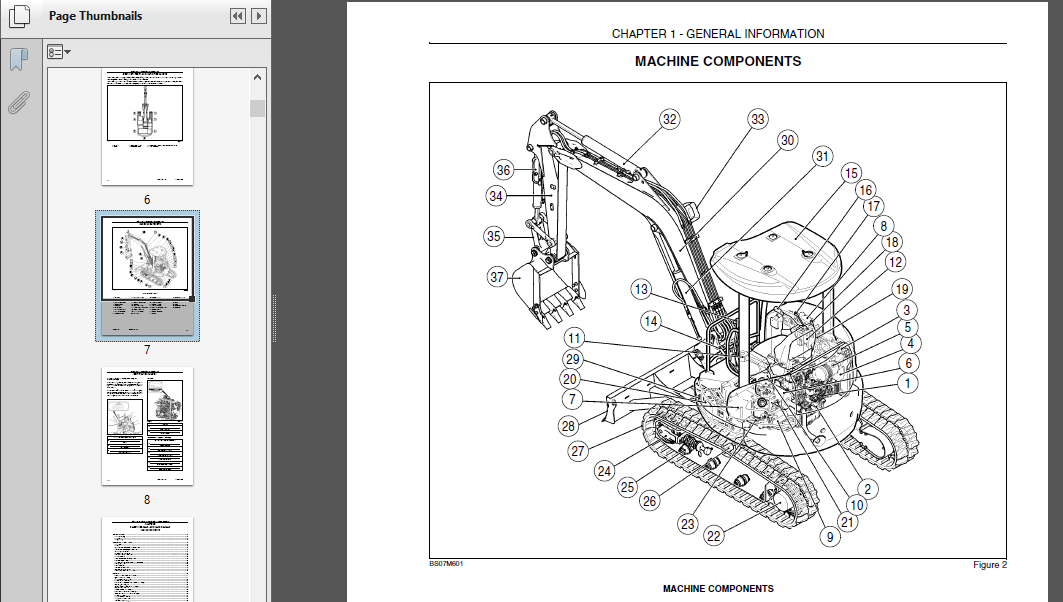The width and height of the screenshot is (1063, 602).
Task: Click callout number 37 near the bucket
Action: [x=497, y=277]
